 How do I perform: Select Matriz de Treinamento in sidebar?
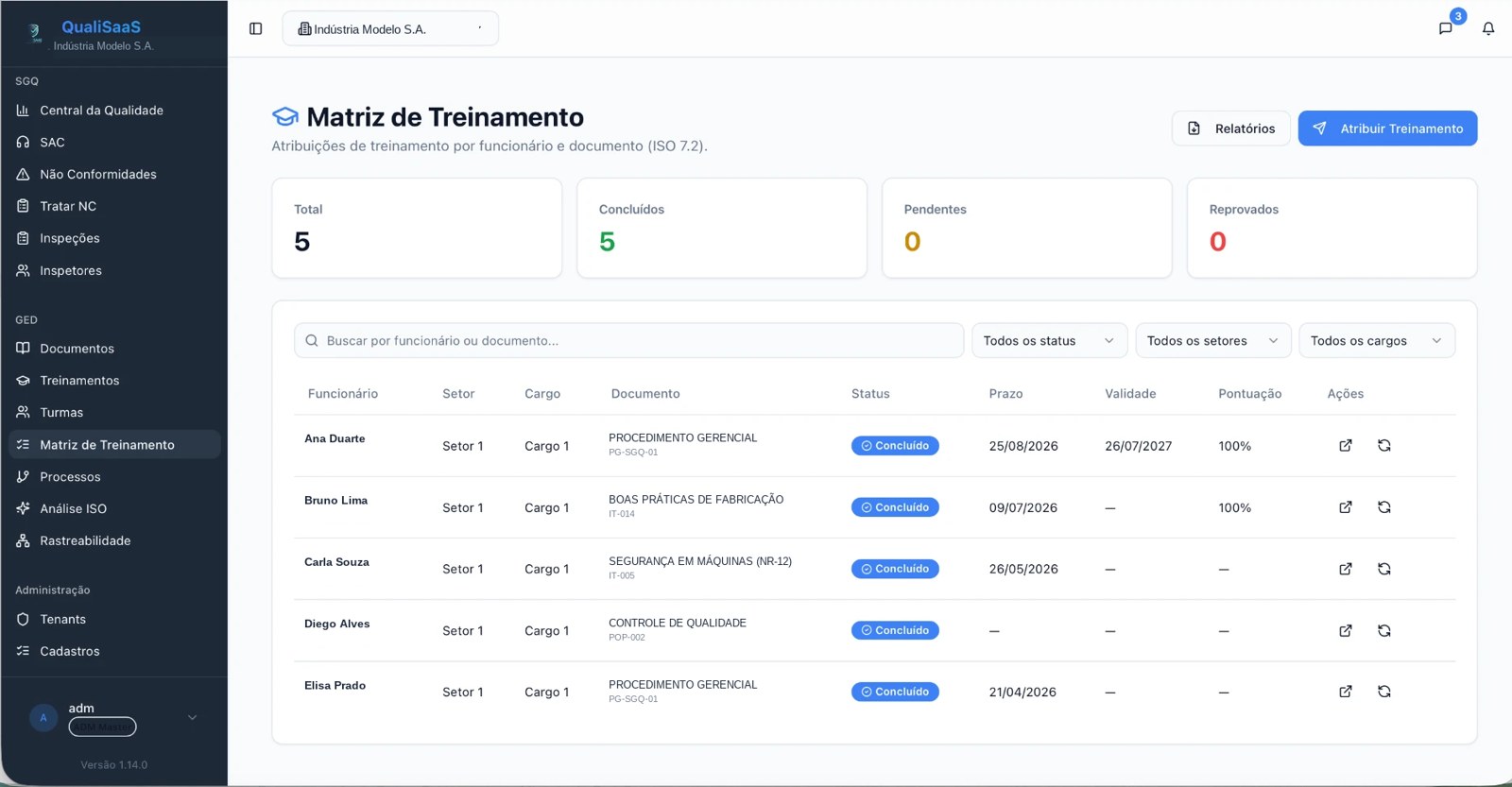[x=114, y=445]
